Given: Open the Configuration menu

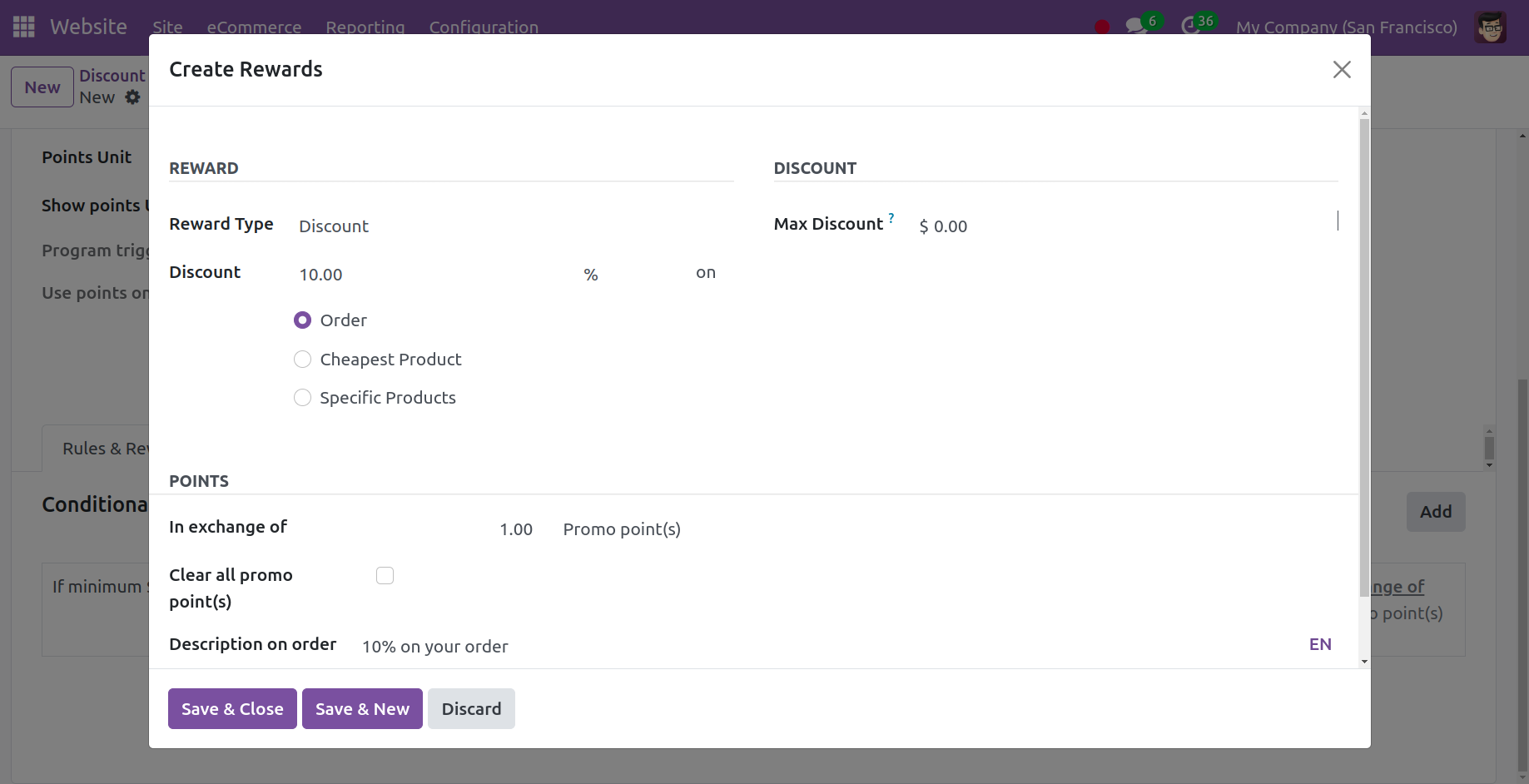Looking at the screenshot, I should [483, 27].
